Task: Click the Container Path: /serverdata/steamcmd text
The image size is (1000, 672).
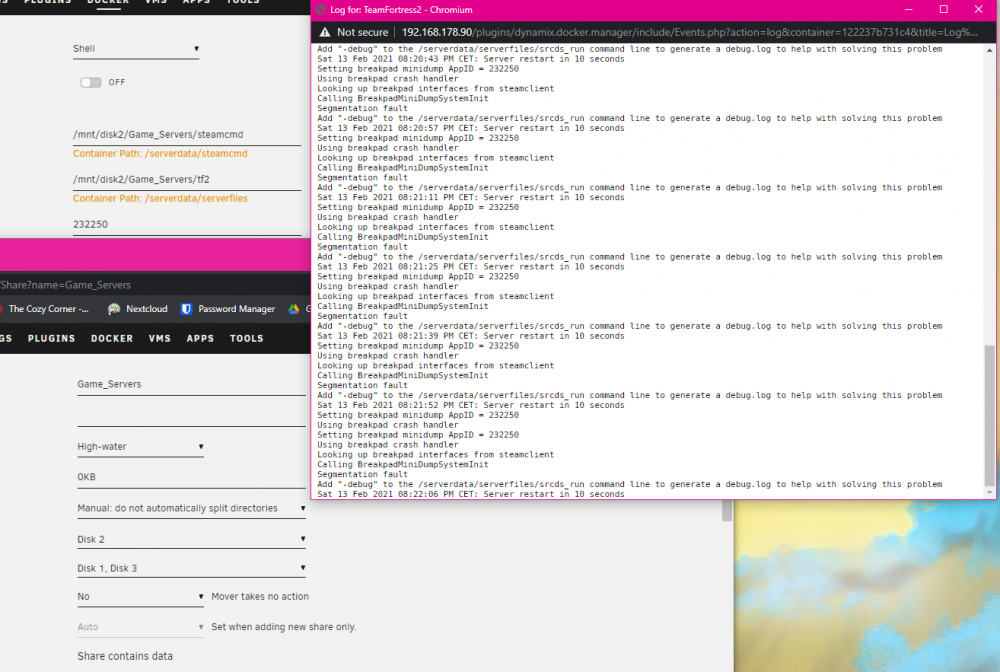Action: tap(160, 154)
